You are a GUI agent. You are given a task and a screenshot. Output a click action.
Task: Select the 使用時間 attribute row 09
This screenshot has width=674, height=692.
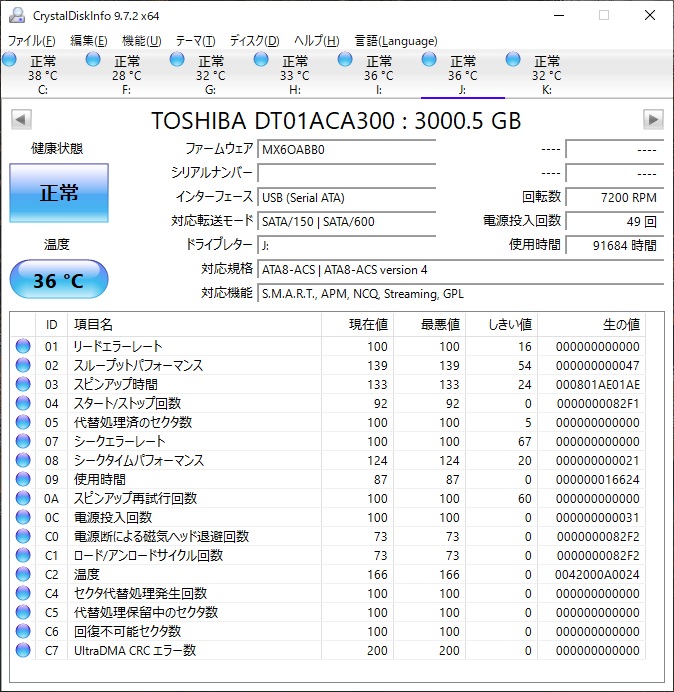pos(200,480)
